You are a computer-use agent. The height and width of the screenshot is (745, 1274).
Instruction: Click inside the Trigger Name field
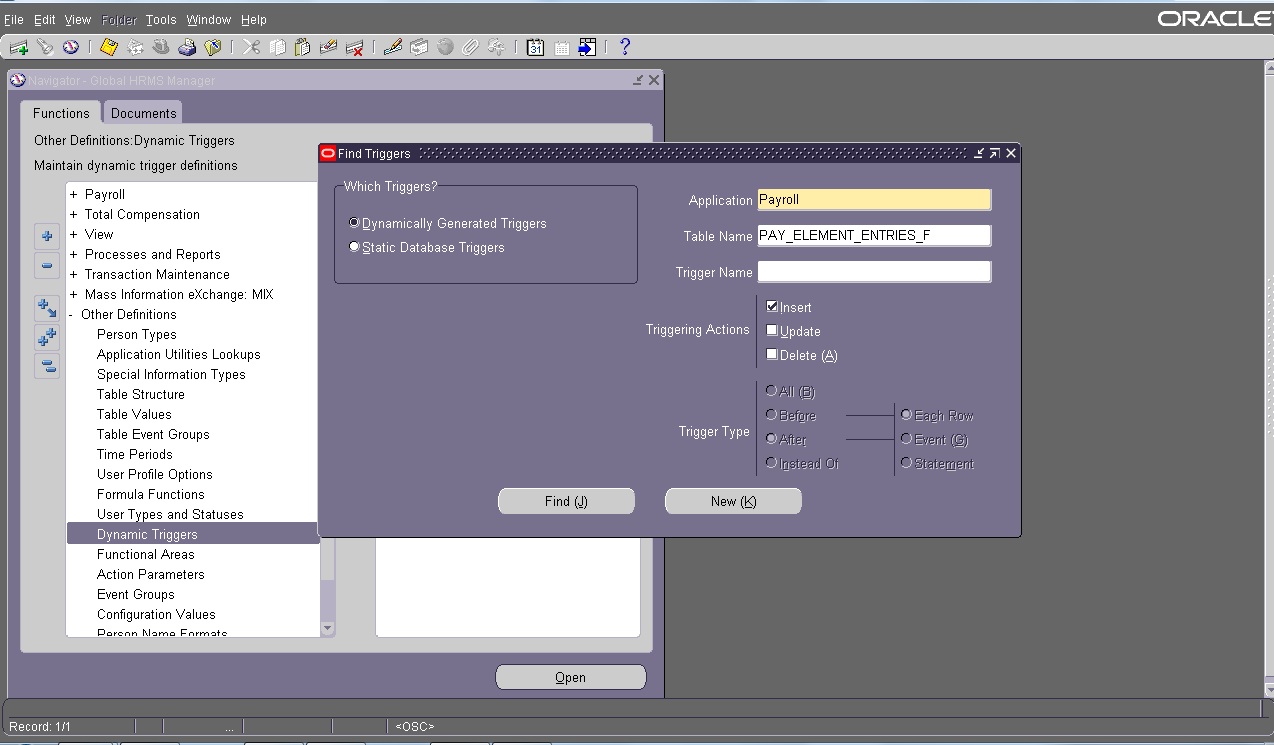873,271
